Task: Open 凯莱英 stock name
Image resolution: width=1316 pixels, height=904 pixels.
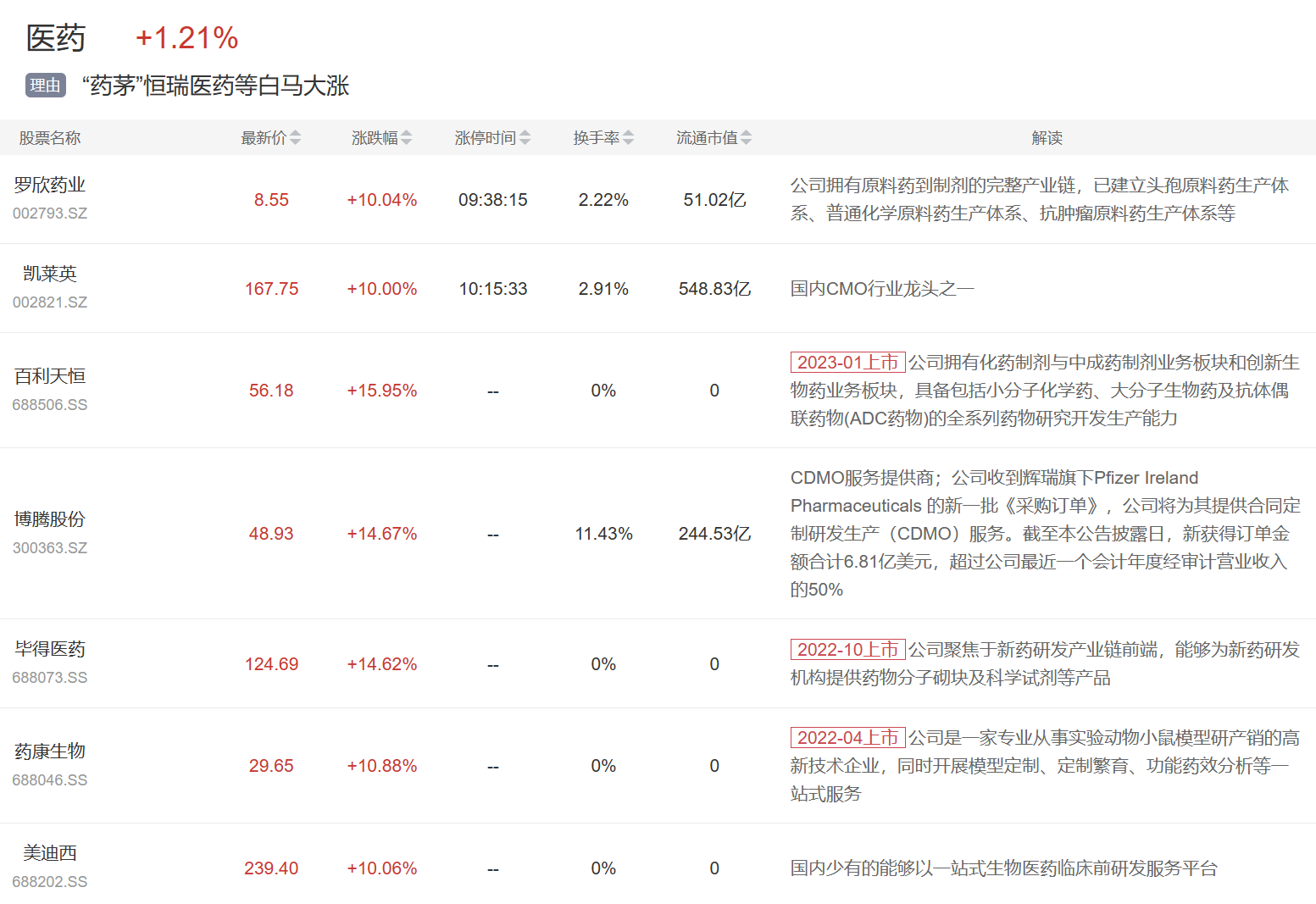Action: click(x=50, y=274)
